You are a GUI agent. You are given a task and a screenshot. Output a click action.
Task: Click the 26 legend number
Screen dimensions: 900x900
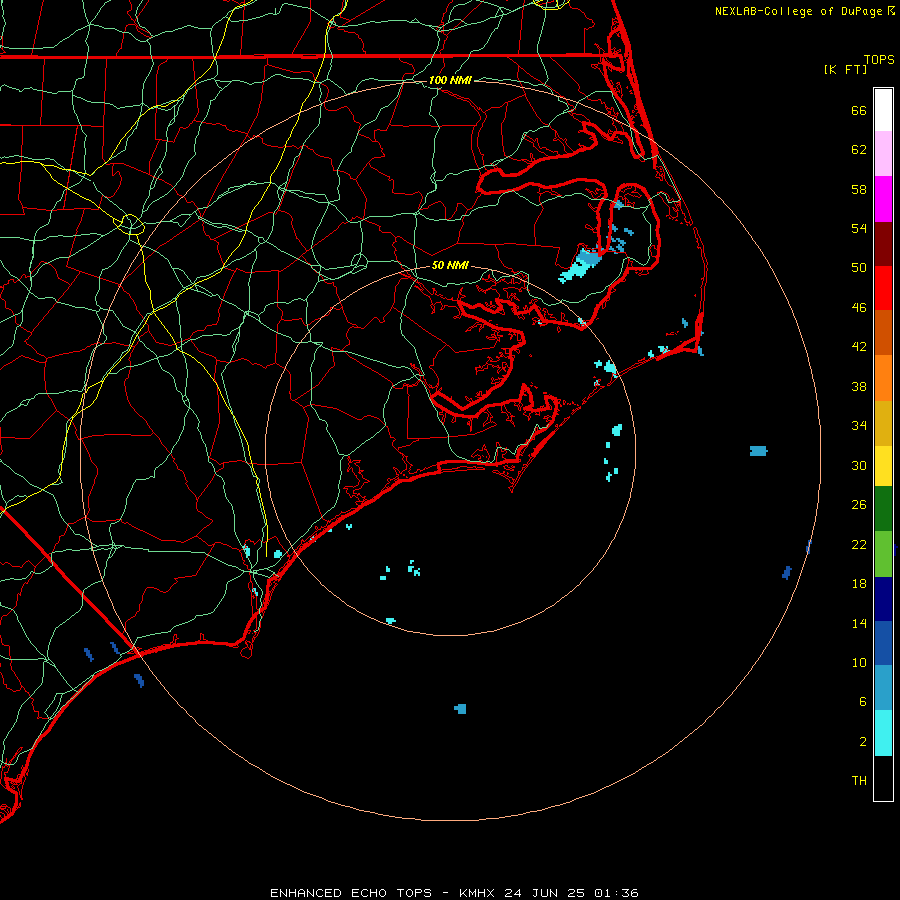[859, 505]
